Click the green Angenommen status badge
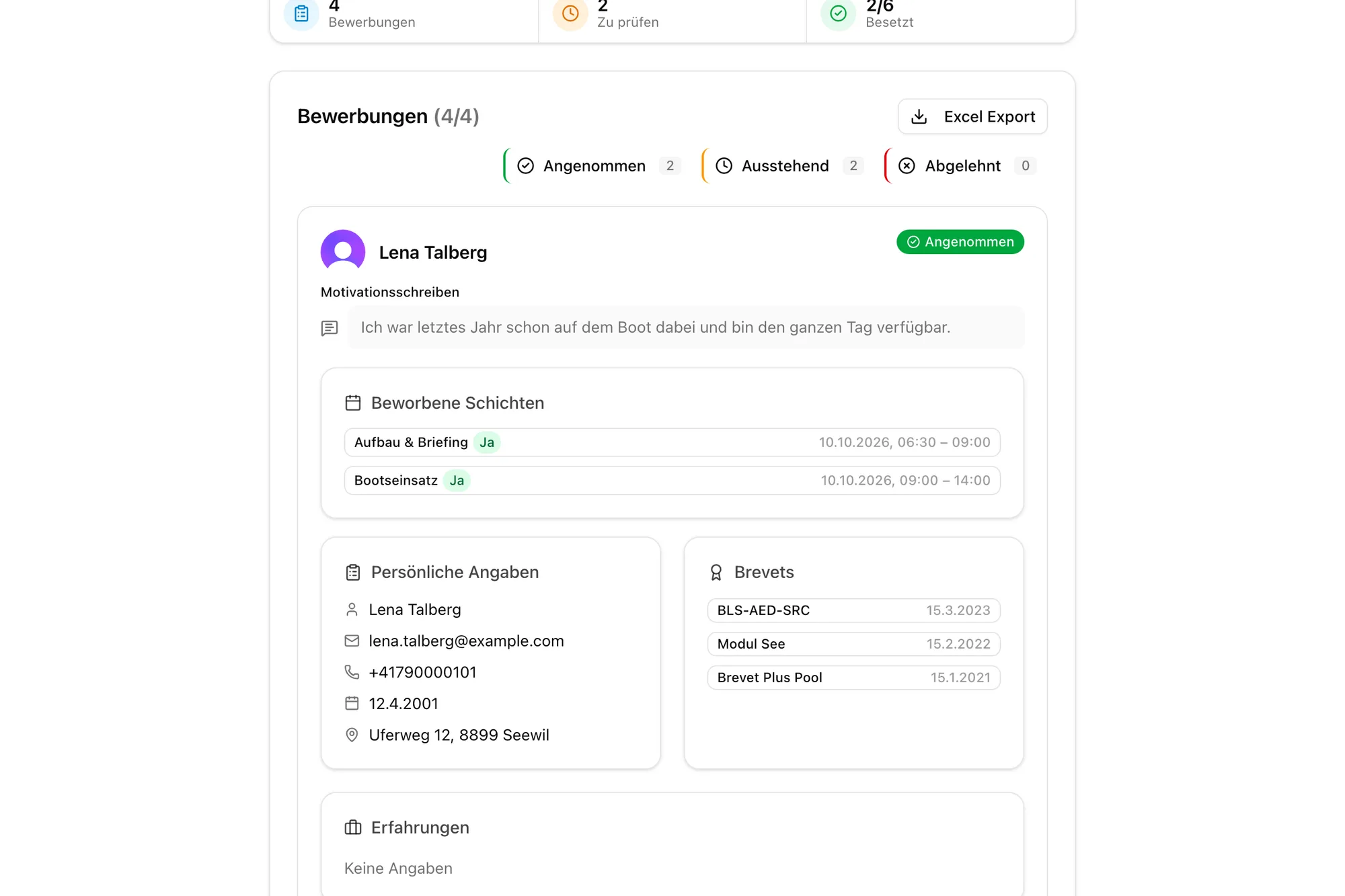Viewport: 1345px width, 896px height. 960,242
